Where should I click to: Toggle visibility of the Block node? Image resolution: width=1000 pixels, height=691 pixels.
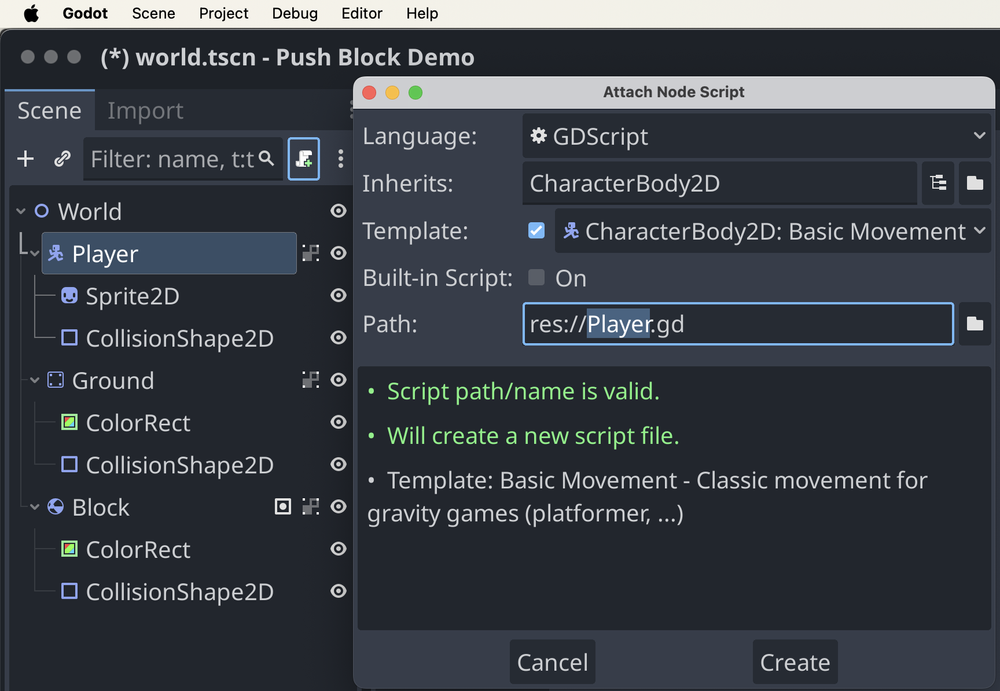tap(339, 507)
